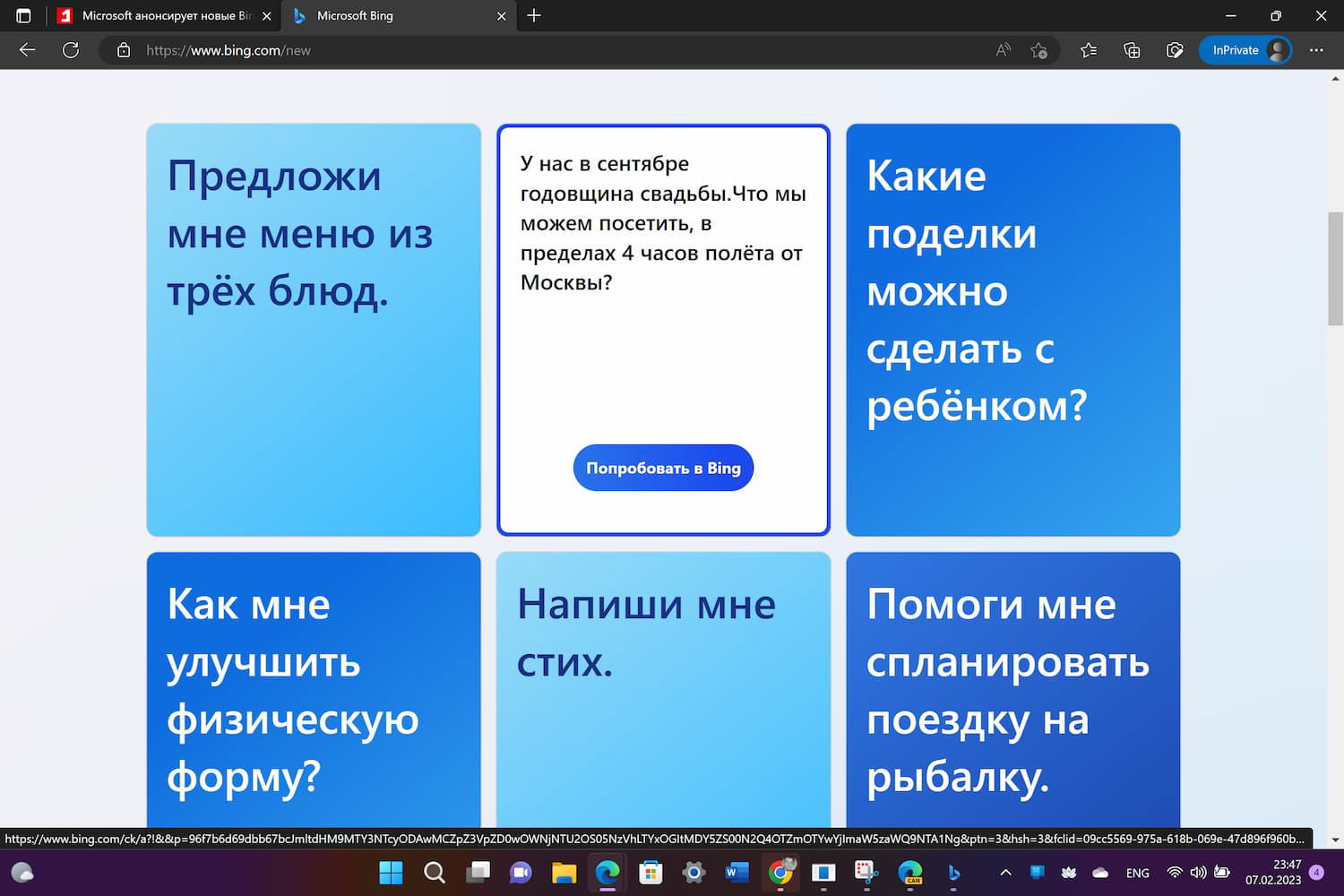Image resolution: width=1344 pixels, height=896 pixels.
Task: Add this page to favorites with star-plus icon
Action: (1038, 50)
